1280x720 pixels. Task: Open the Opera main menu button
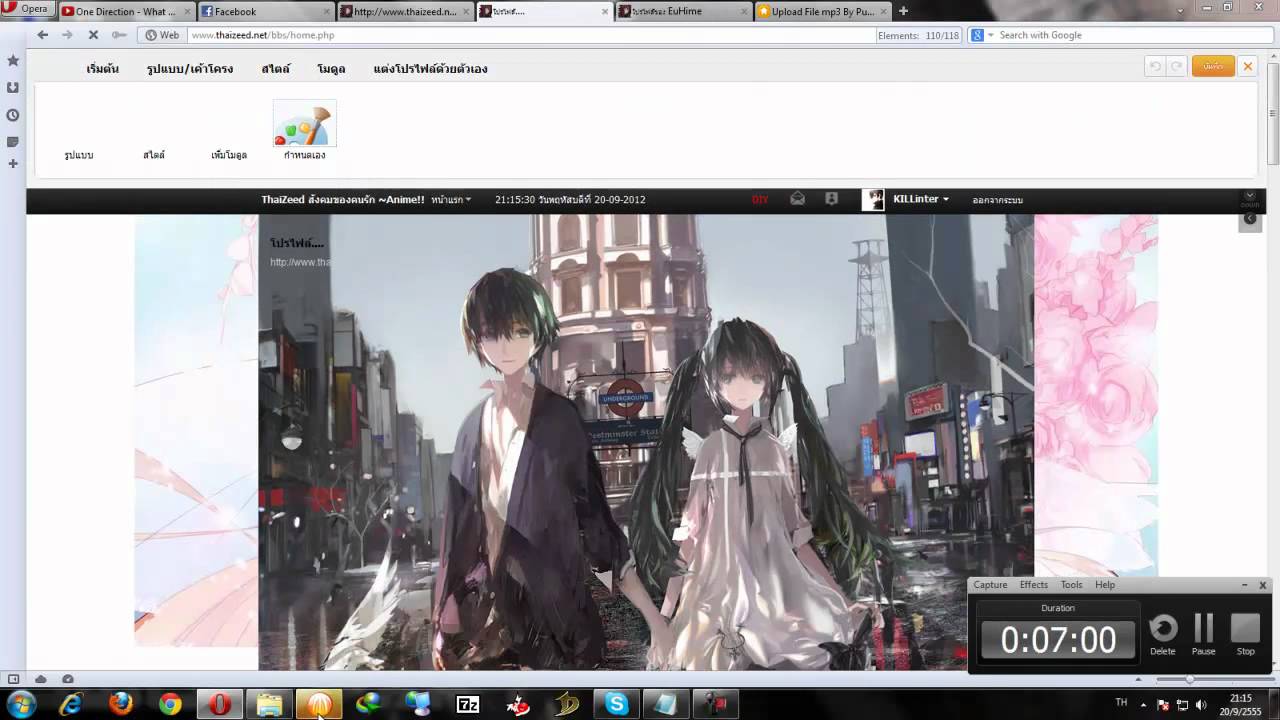point(27,9)
